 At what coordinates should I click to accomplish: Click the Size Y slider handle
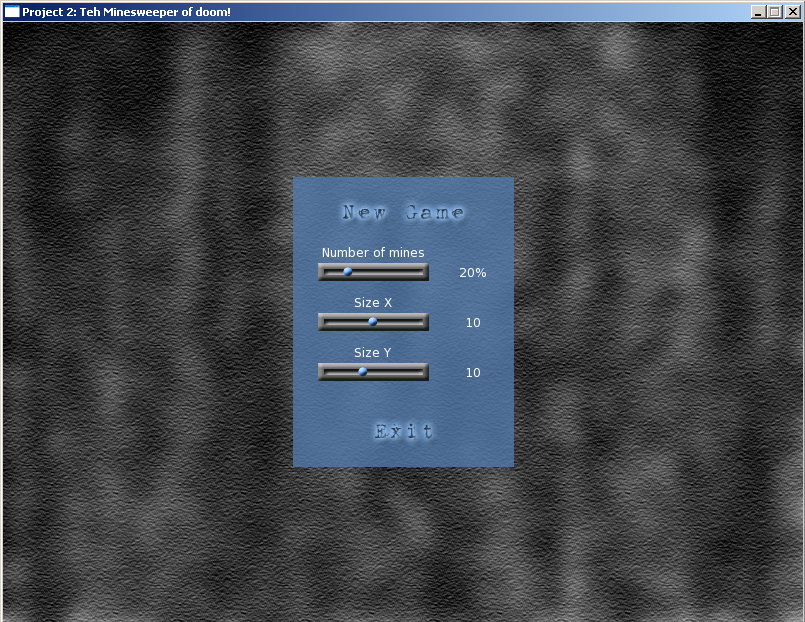[x=363, y=372]
